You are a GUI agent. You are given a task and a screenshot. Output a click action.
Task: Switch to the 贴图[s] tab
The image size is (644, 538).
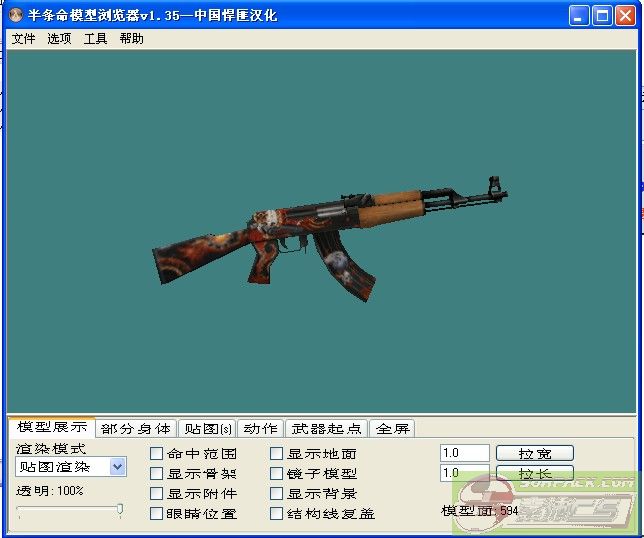(x=207, y=429)
